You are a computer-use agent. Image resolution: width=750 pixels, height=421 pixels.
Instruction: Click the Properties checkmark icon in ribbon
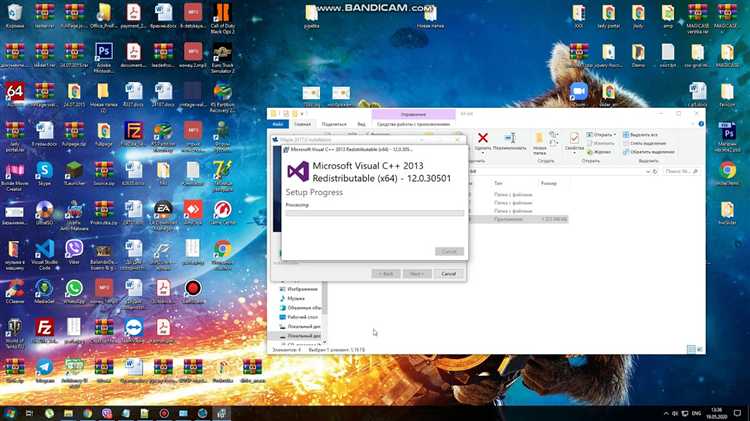(574, 138)
